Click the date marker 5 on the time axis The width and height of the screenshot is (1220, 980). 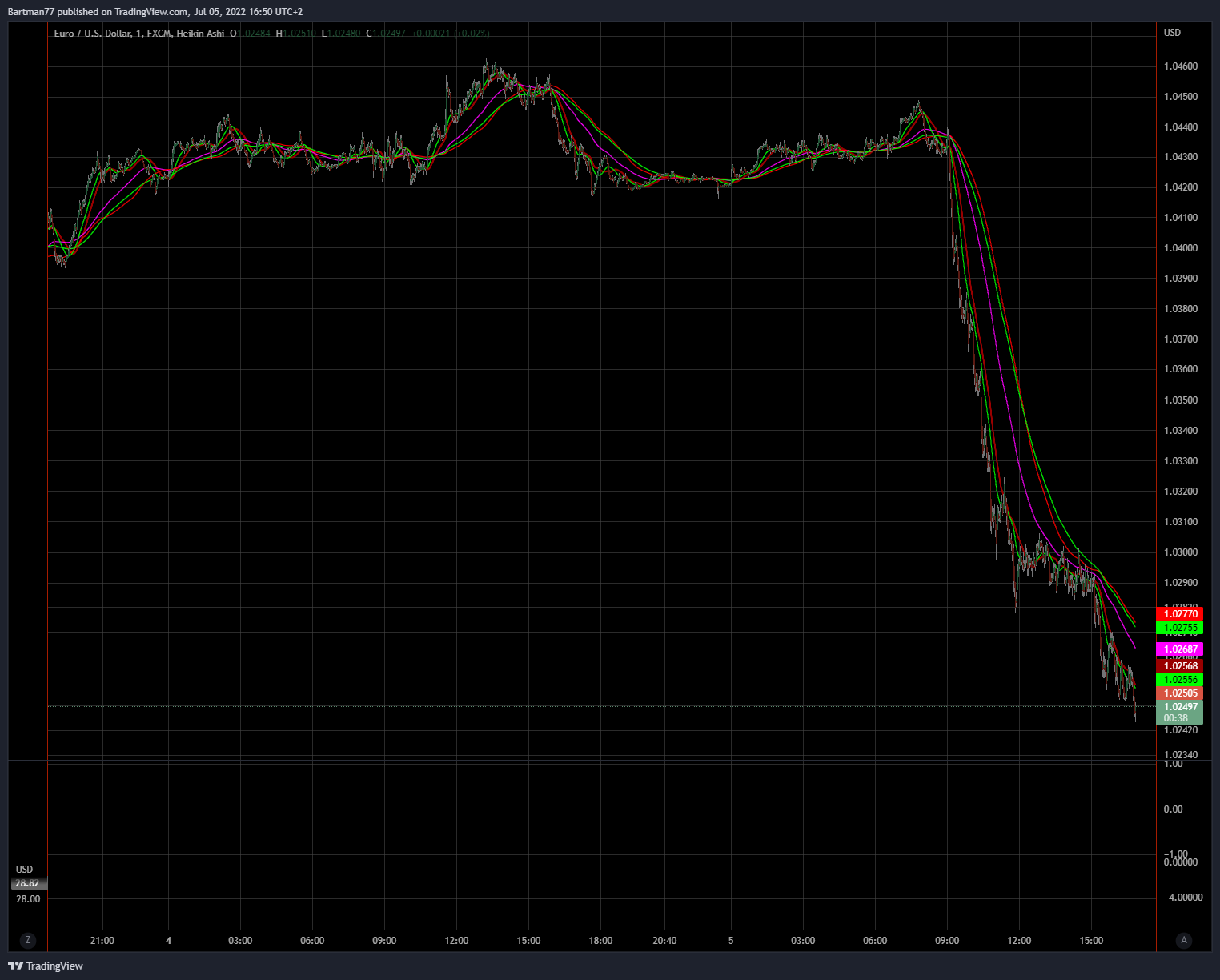[730, 941]
